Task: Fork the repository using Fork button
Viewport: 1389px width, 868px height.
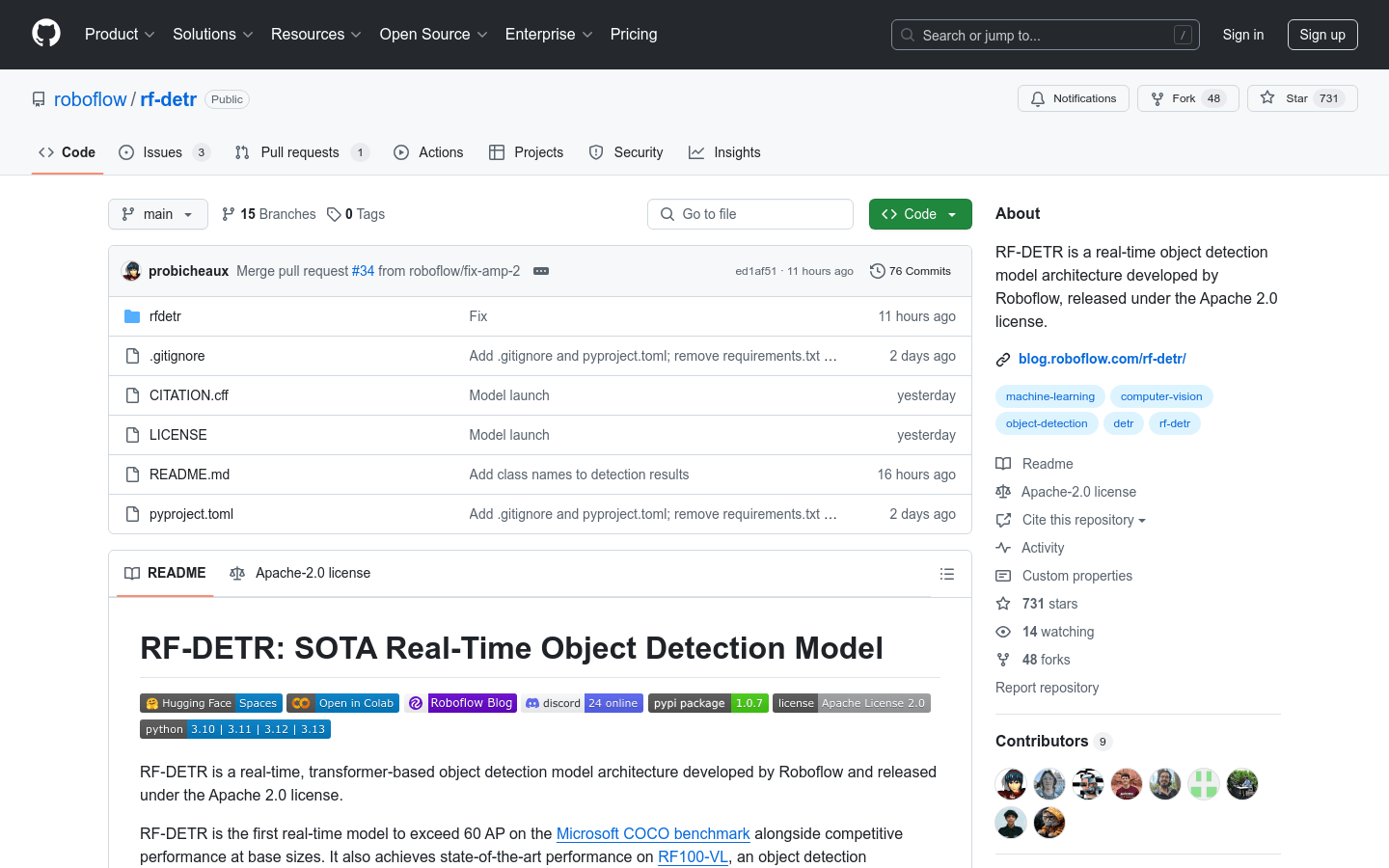Action: coord(1186,98)
